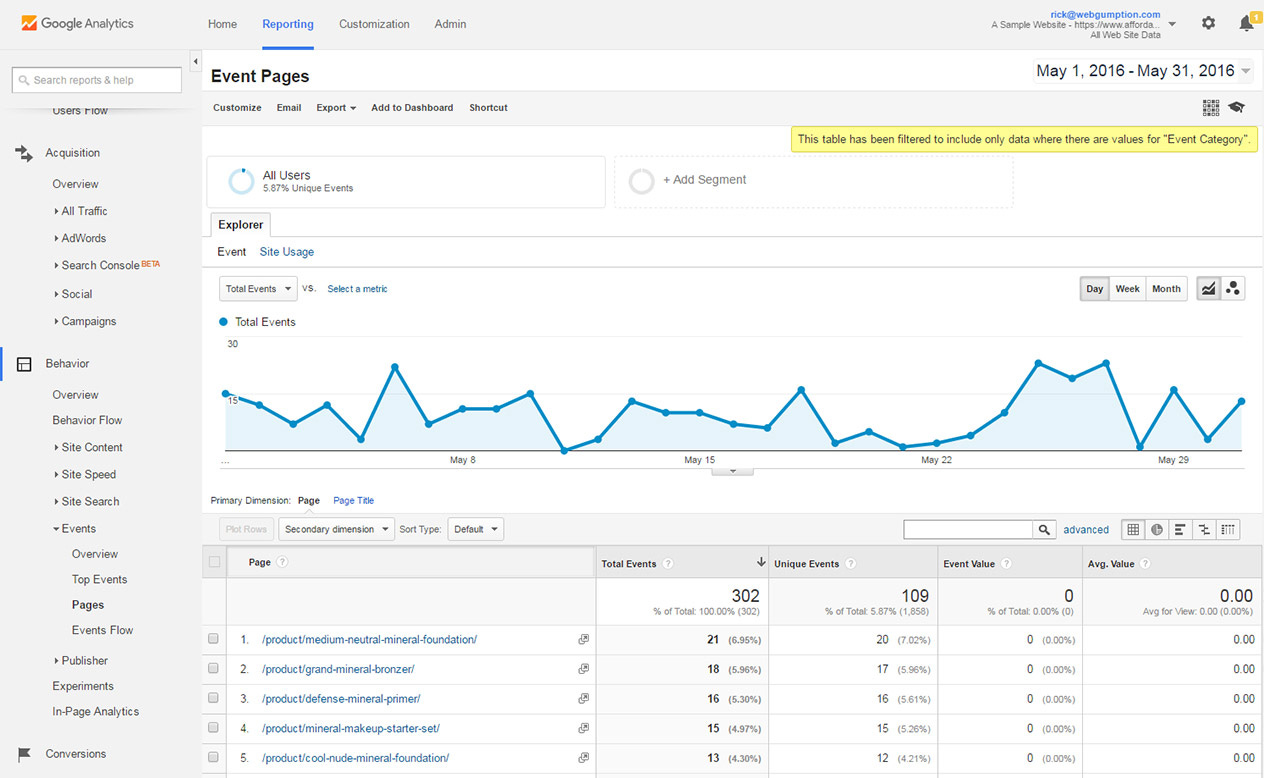The image size is (1264, 778).
Task: Switch to line chart view
Action: pos(1208,289)
